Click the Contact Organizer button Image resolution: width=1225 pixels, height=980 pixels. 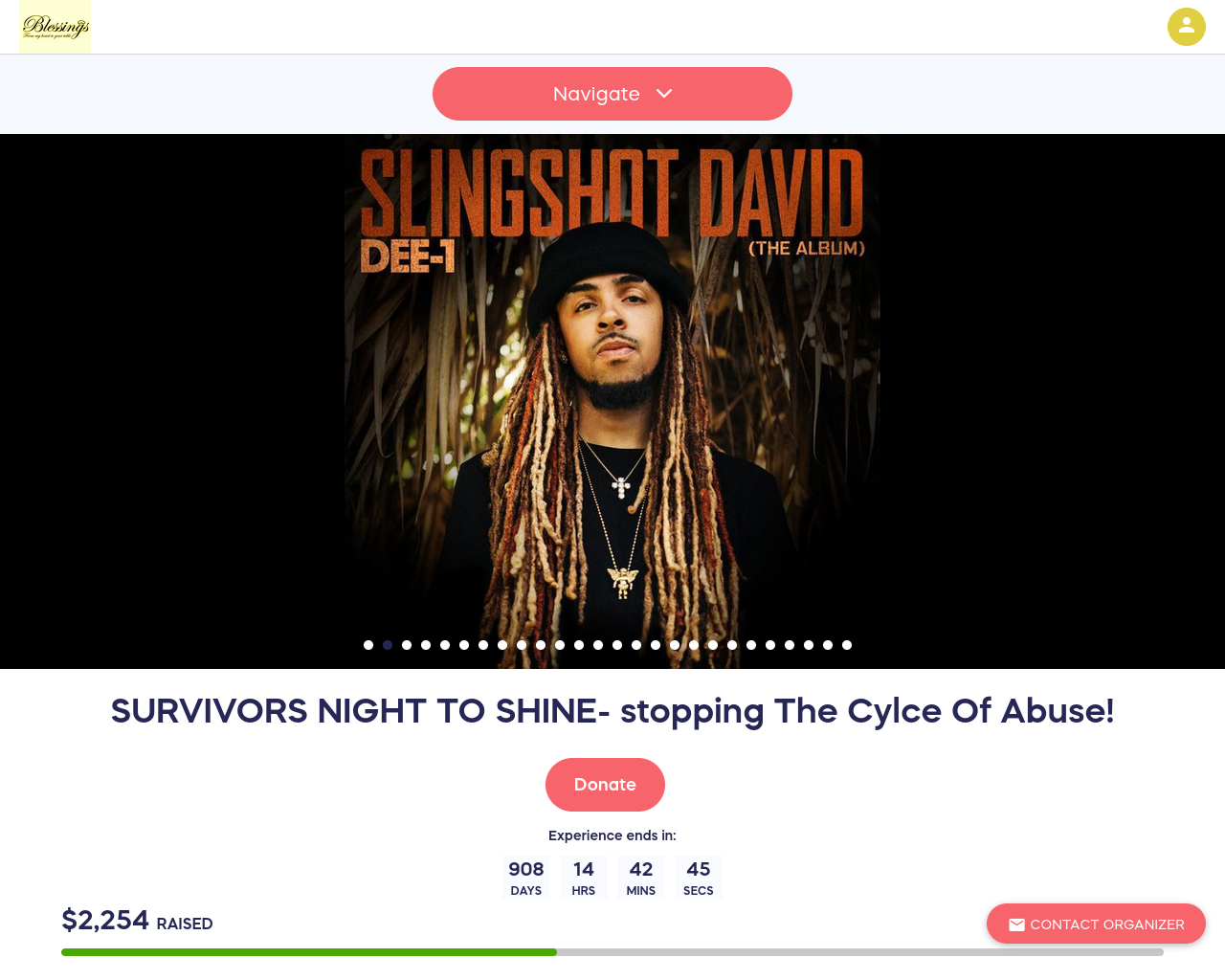pos(1096,924)
